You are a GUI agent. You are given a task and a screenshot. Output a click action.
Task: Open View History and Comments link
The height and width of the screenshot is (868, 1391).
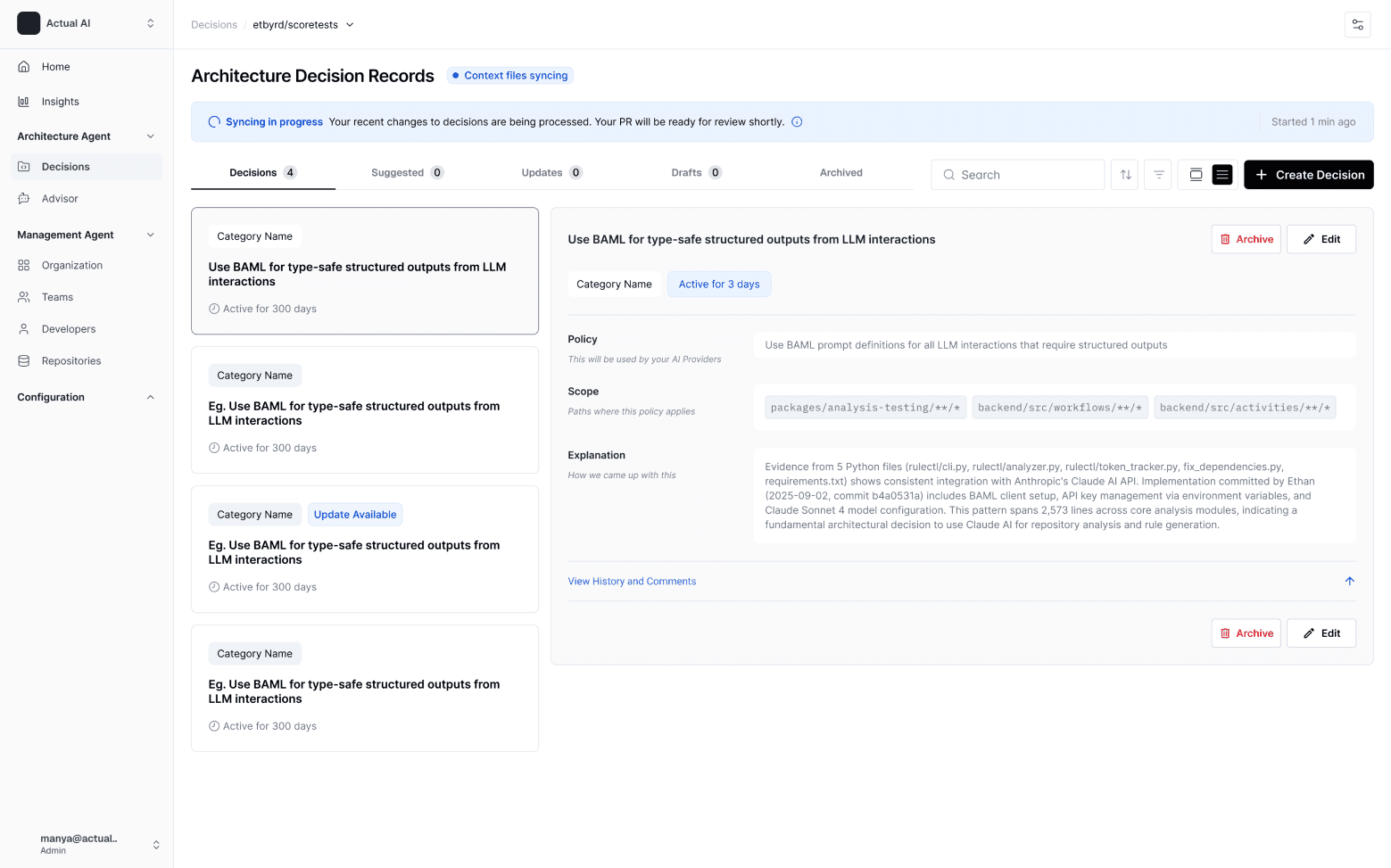click(x=632, y=582)
